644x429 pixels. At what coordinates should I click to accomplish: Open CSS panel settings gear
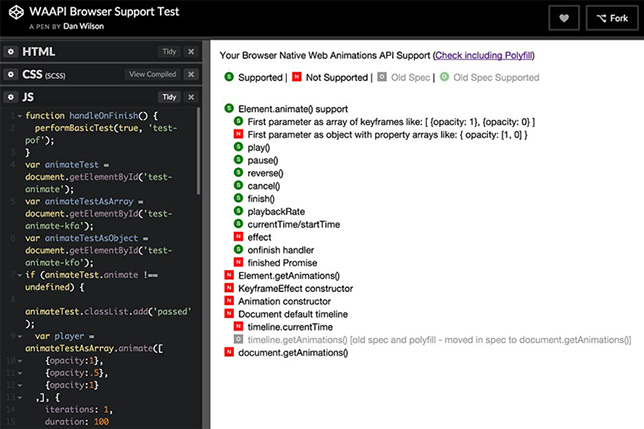[11, 74]
